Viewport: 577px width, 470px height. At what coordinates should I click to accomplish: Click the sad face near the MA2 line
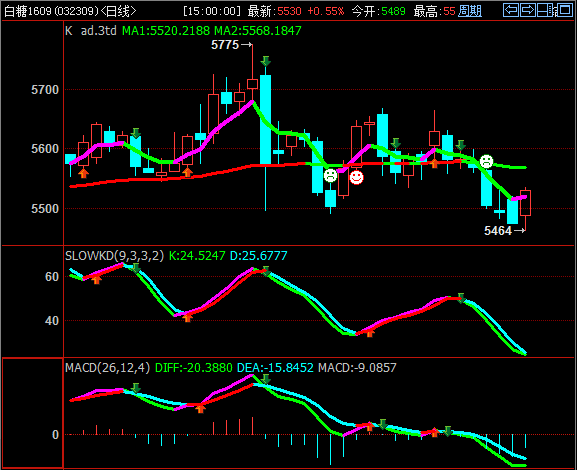coord(486,161)
